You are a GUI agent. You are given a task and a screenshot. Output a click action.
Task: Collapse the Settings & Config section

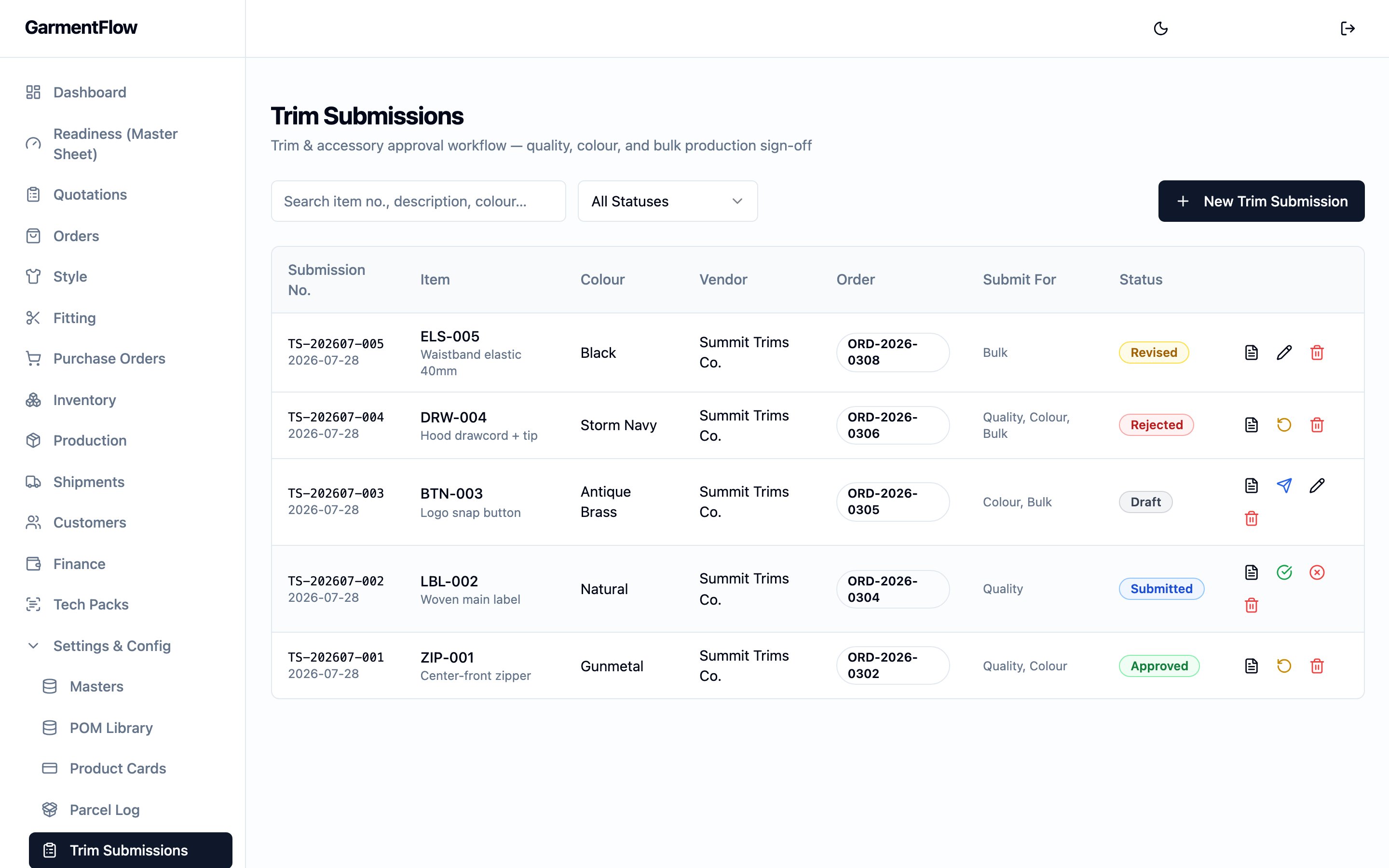pyautogui.click(x=123, y=646)
